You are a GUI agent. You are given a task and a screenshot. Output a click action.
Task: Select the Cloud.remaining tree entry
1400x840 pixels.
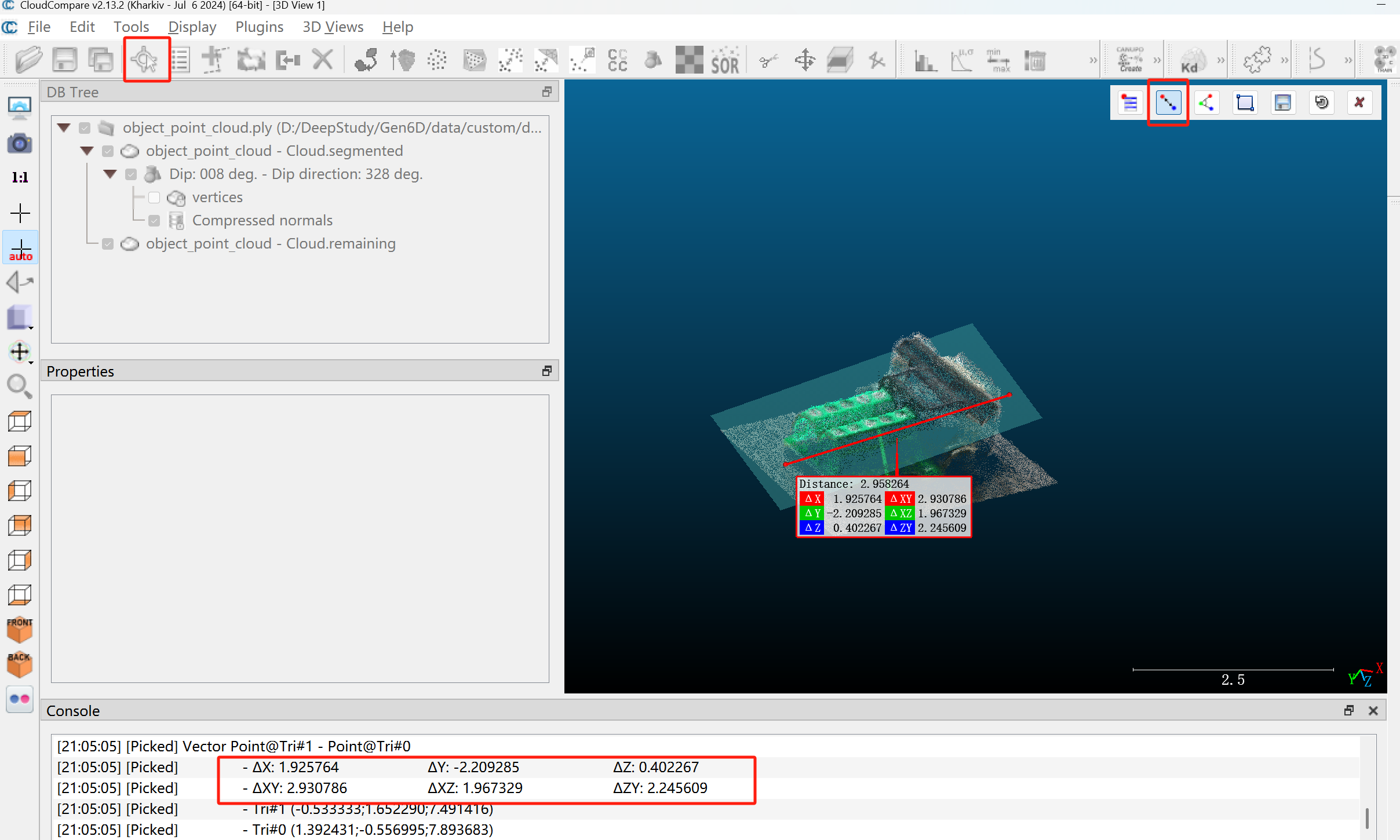[x=270, y=244]
